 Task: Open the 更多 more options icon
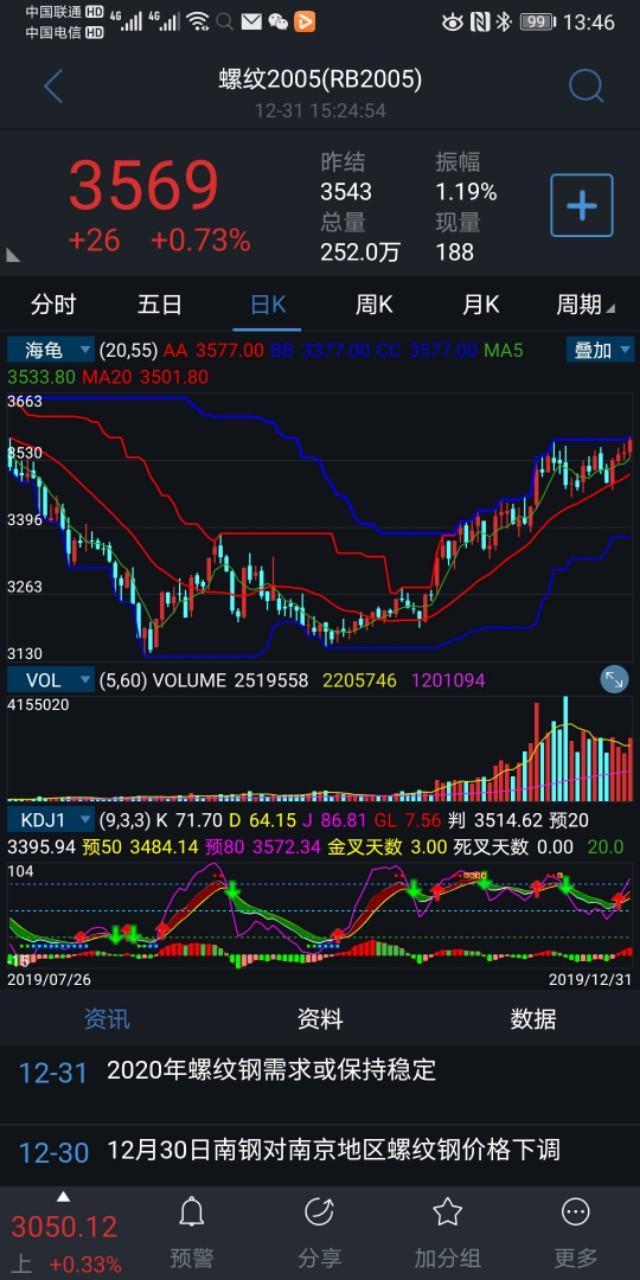pos(575,1232)
